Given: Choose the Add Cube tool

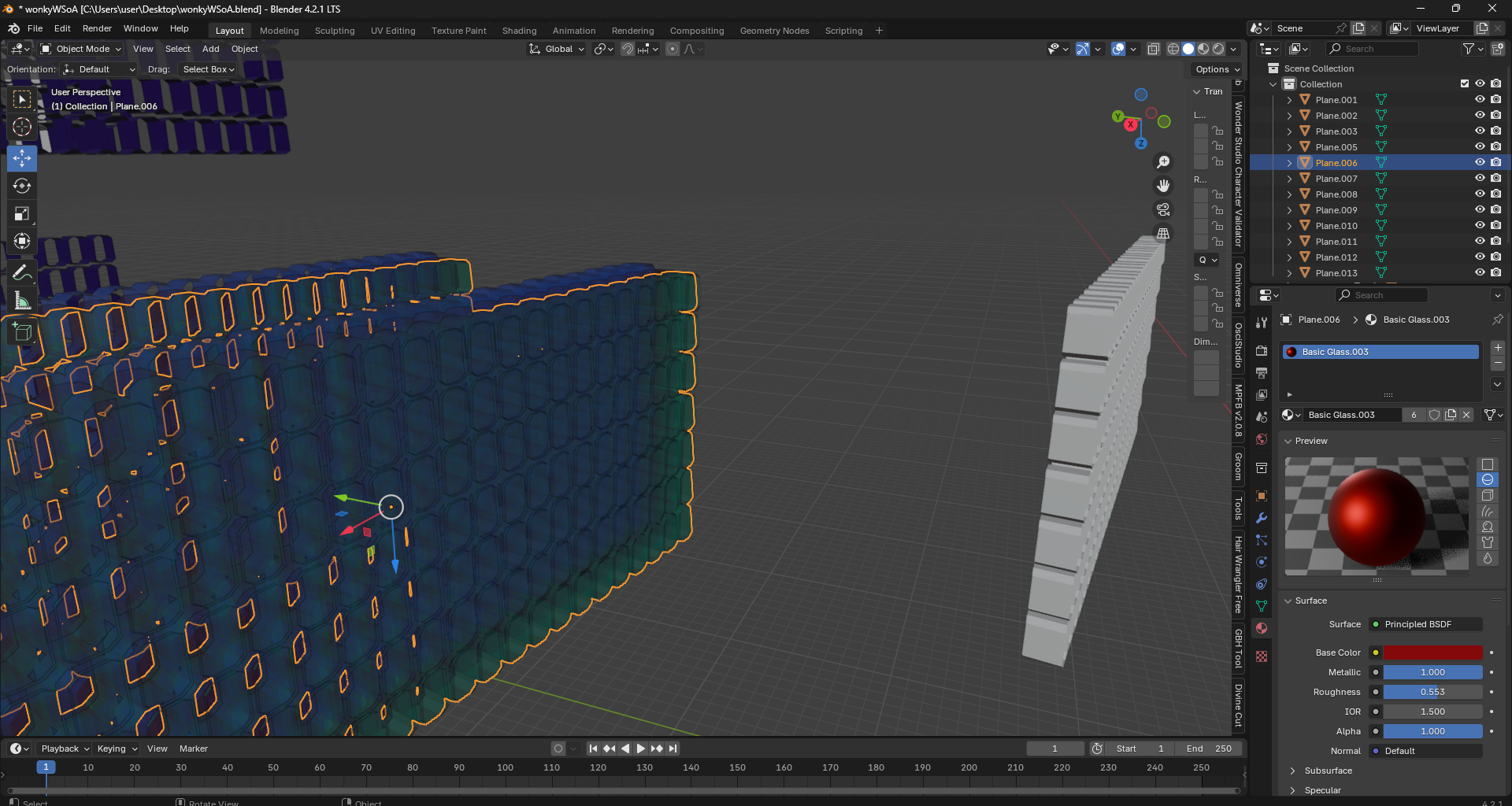Looking at the screenshot, I should coord(22,332).
